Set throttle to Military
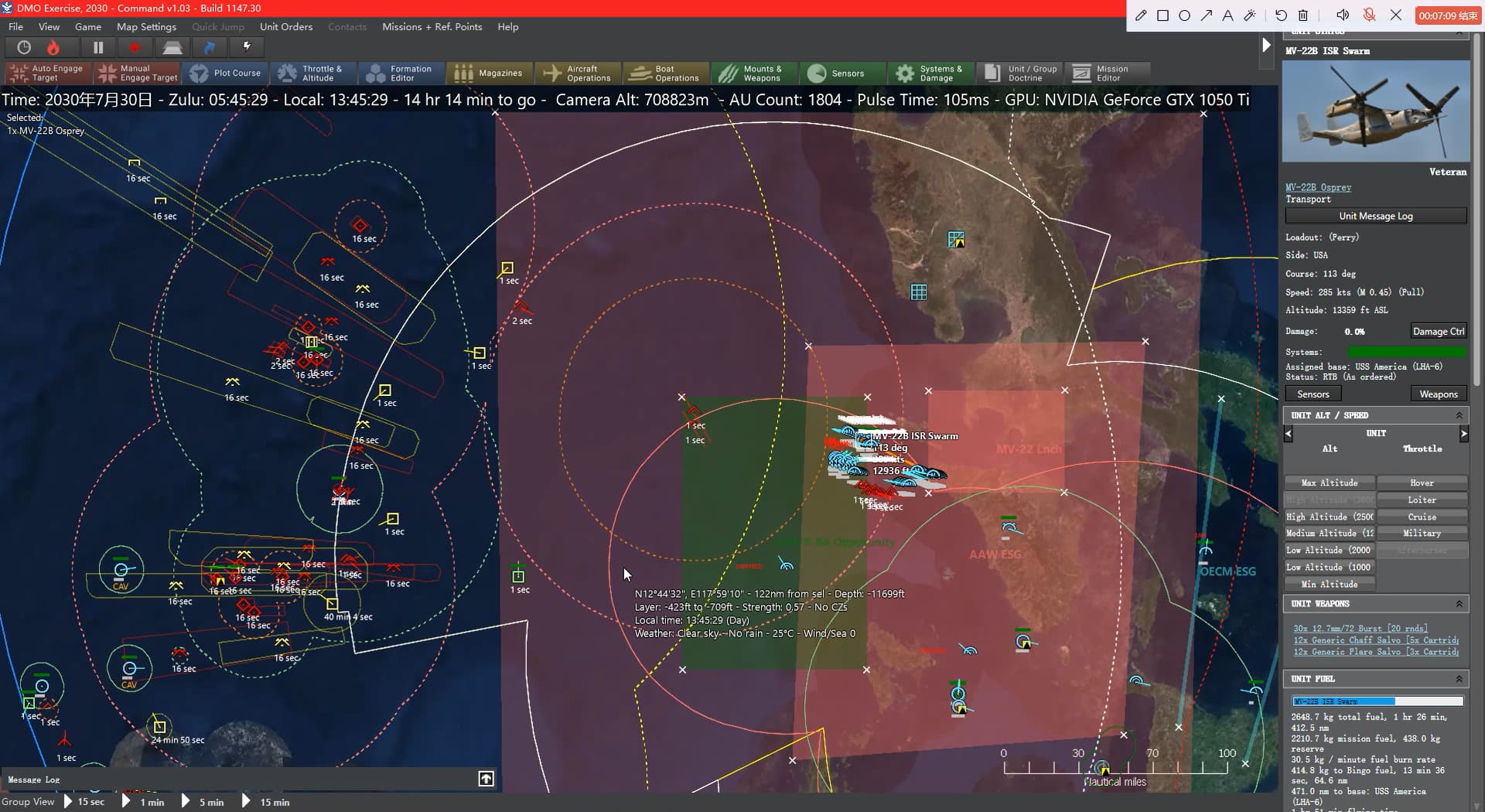 coord(1422,533)
